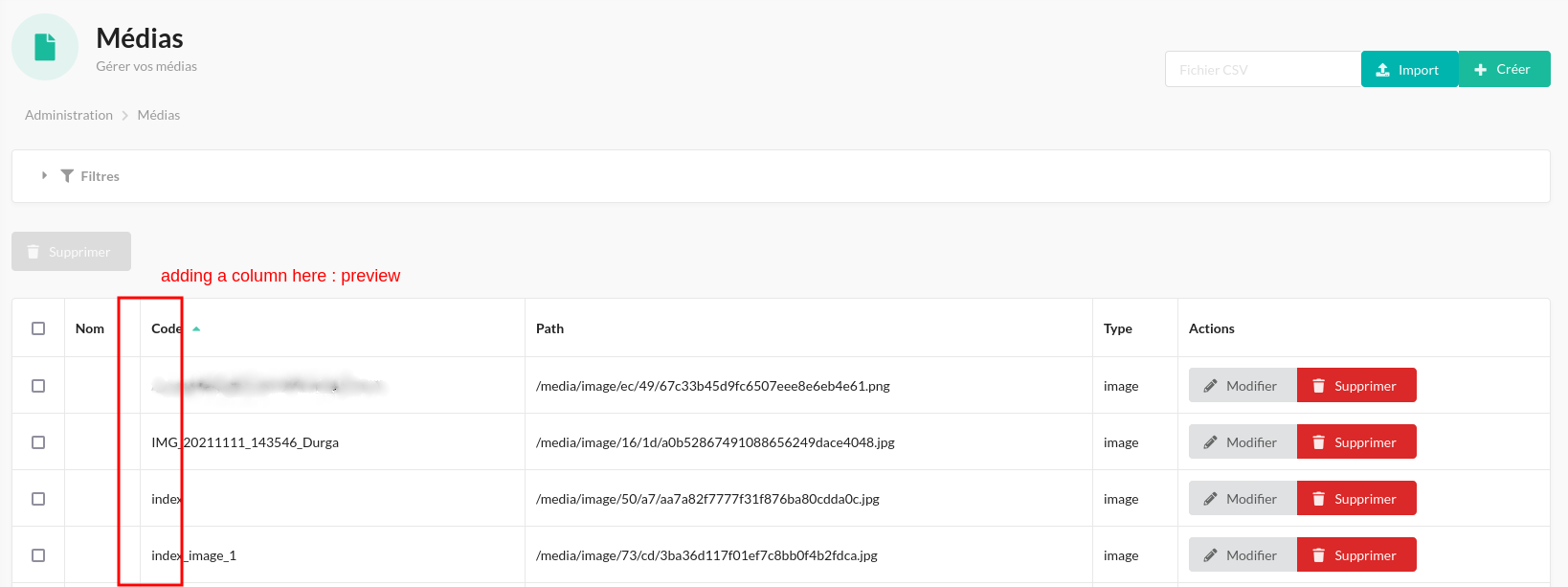Viewport: 1568px width, 587px height.
Task: Click Supprimer for the 67c33b45d9fc6507 png row
Action: click(1356, 386)
